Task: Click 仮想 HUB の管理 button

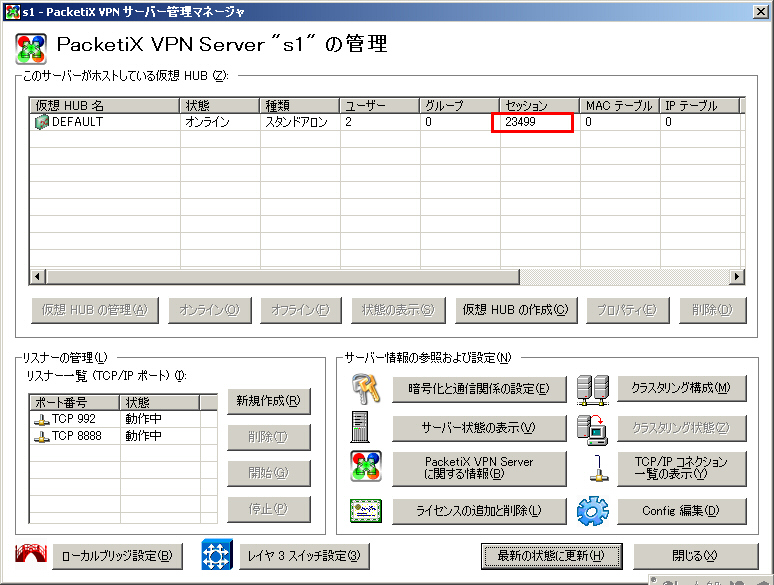Action: pyautogui.click(x=95, y=310)
